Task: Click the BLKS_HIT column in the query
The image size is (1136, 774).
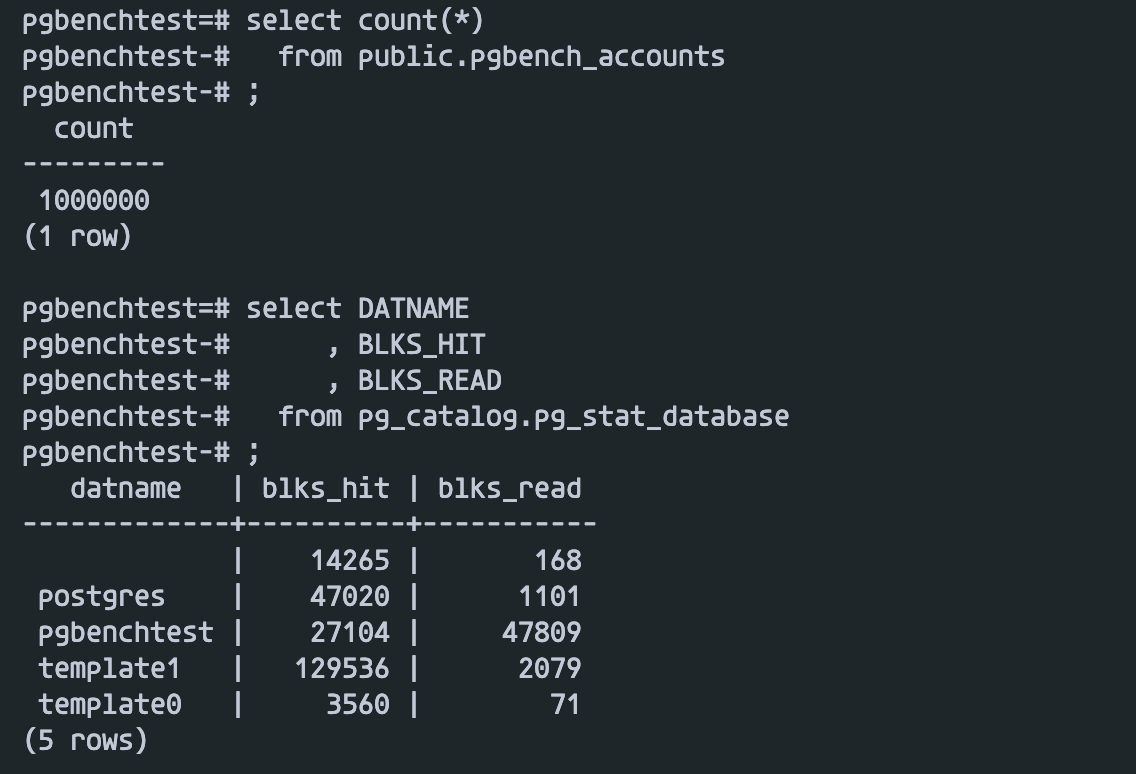Action: click(421, 344)
